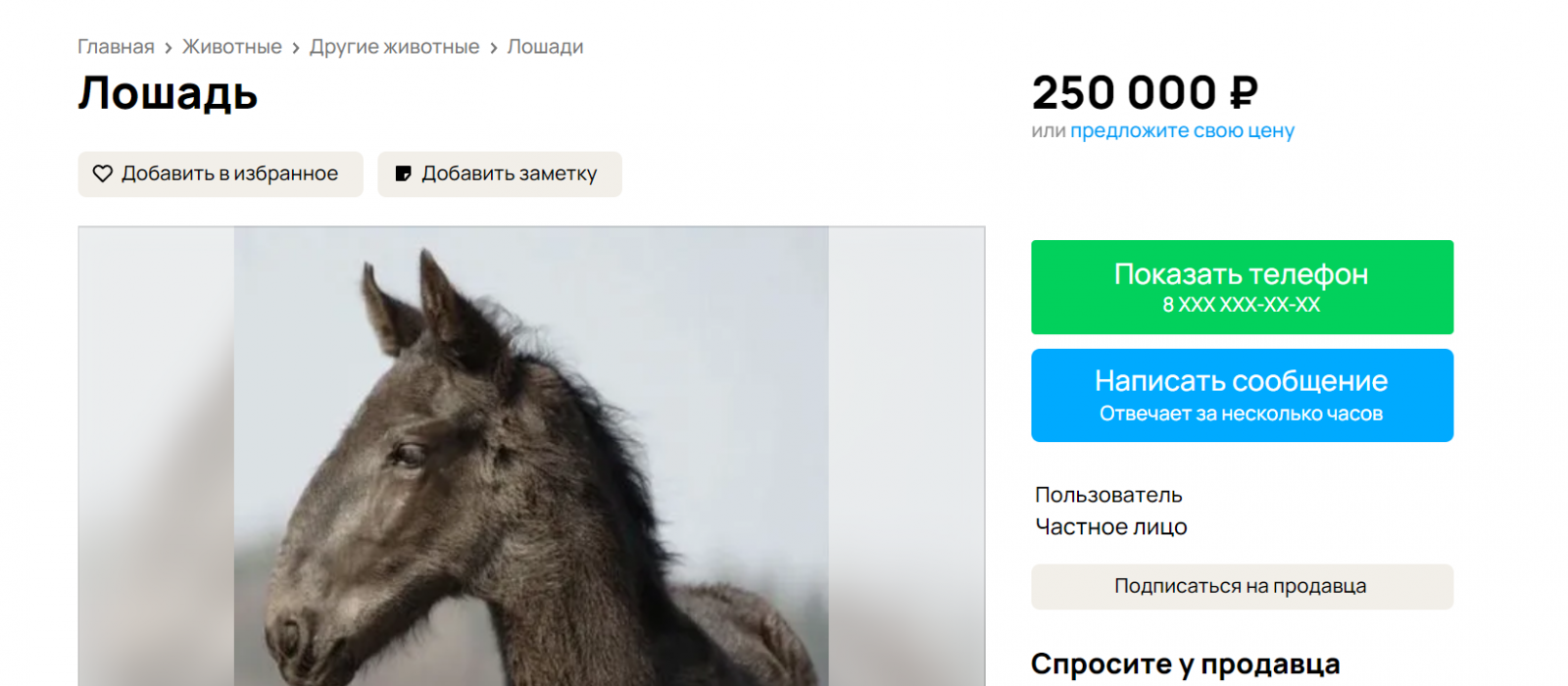Click the note icon beside Добавить заметку
The image size is (1568, 686).
pyautogui.click(x=403, y=173)
